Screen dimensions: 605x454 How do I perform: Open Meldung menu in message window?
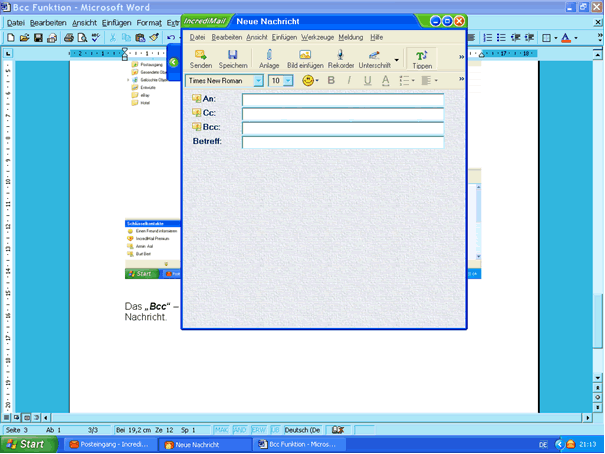click(x=351, y=37)
